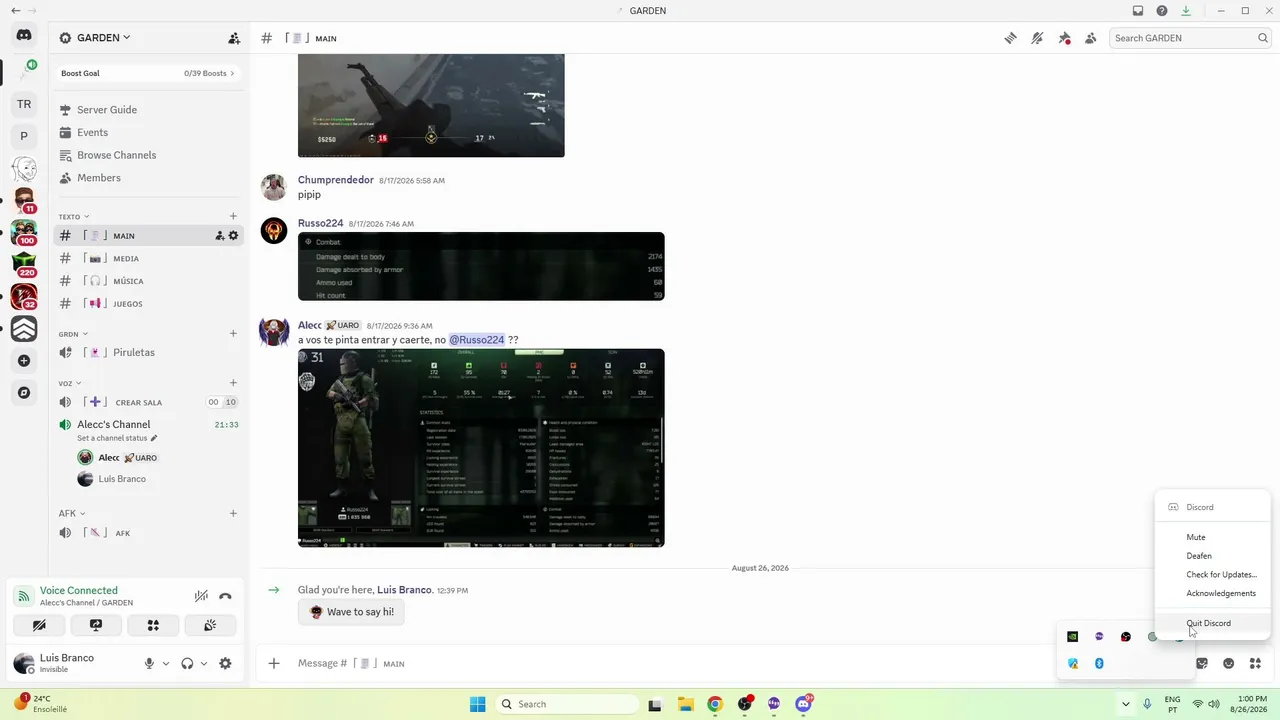
Task: Open the Inbox icon in title bar
Action: coord(1138,11)
